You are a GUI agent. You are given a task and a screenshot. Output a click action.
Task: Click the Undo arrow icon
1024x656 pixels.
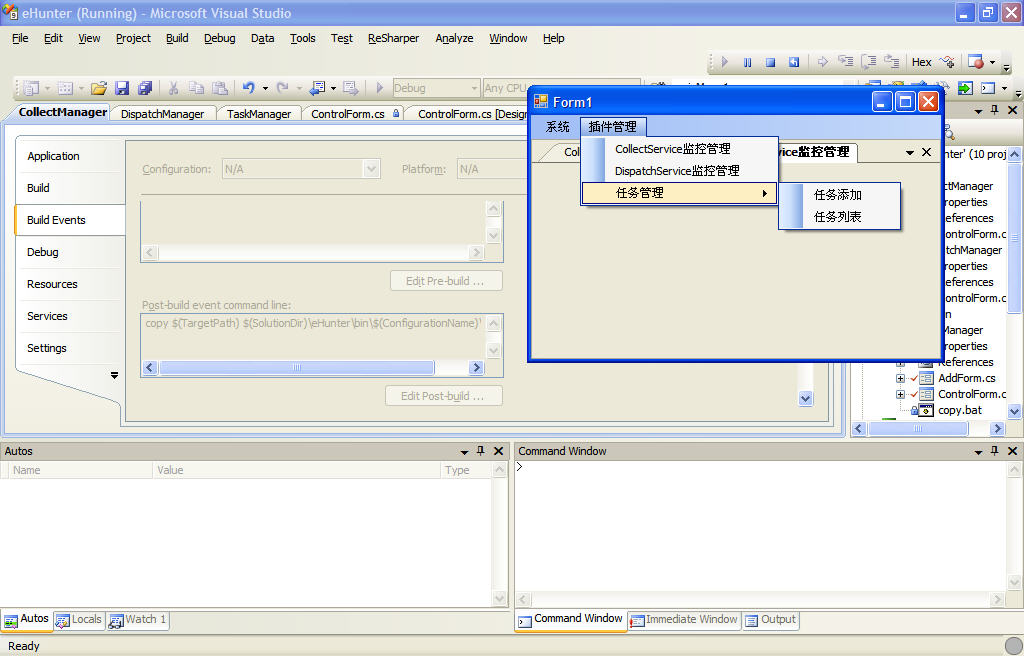point(248,88)
